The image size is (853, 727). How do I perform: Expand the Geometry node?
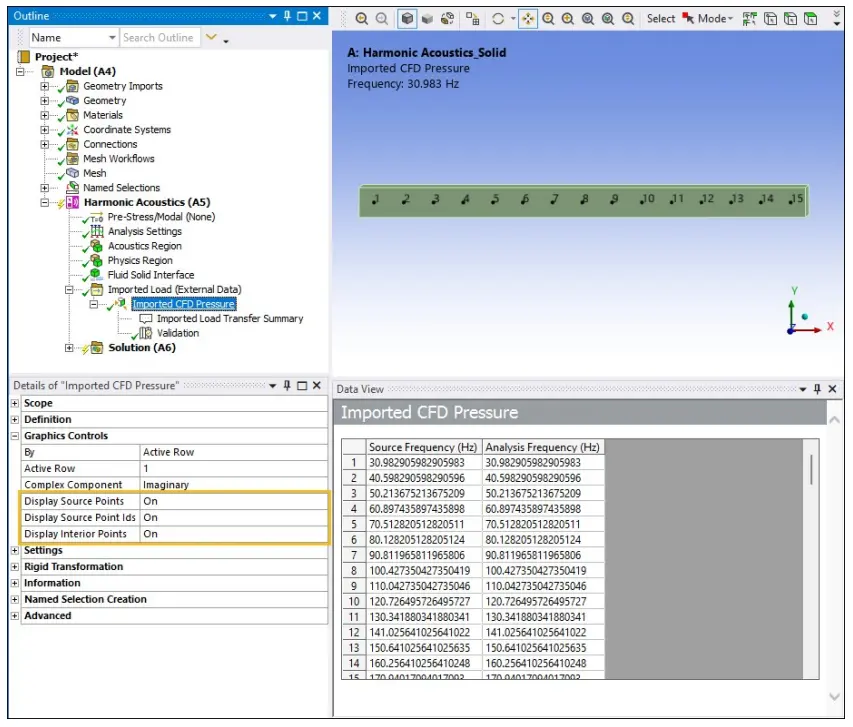[x=45, y=101]
